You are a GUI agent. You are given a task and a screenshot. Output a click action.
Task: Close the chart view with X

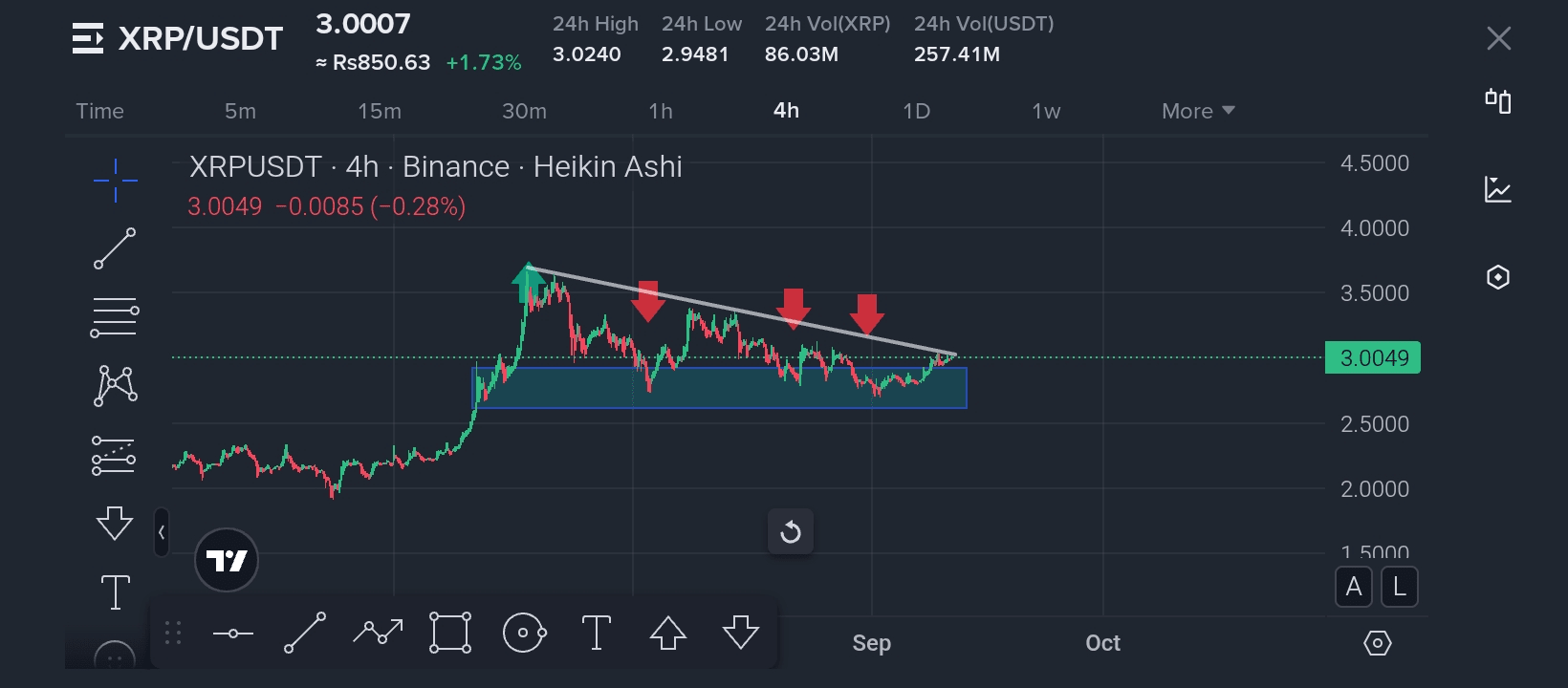click(1498, 38)
